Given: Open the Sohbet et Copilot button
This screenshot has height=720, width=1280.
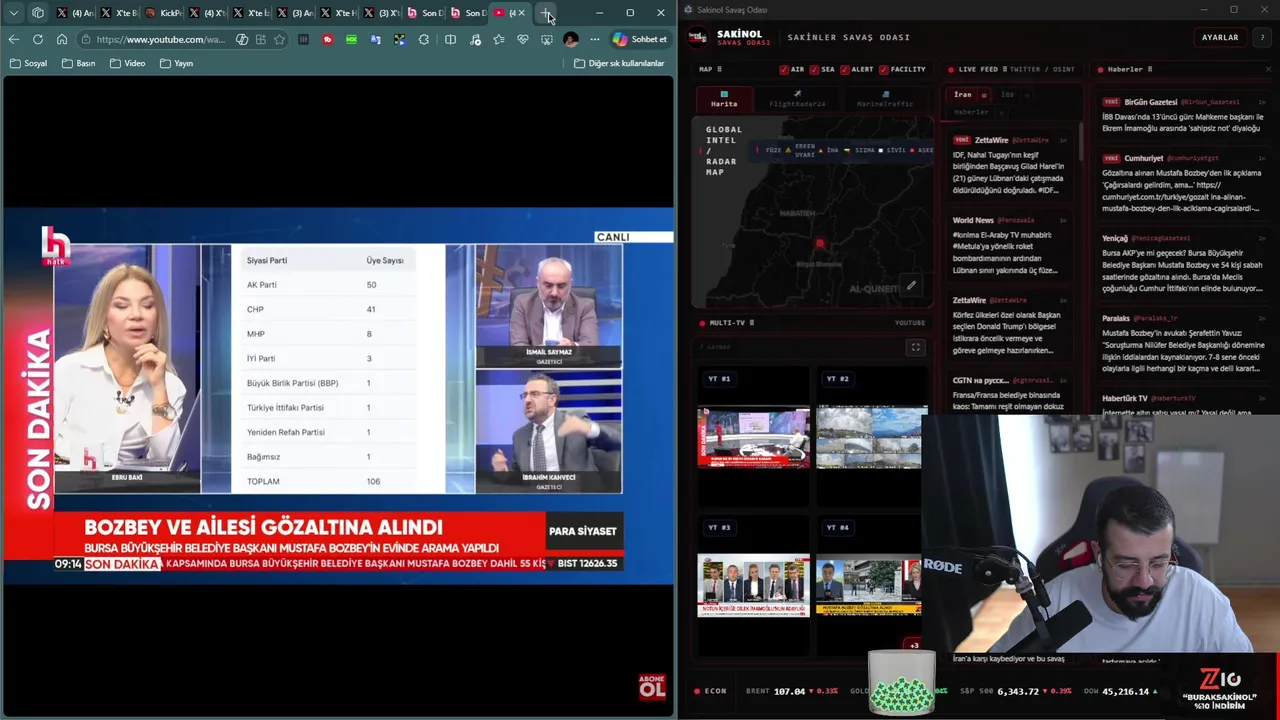Looking at the screenshot, I should [640, 39].
